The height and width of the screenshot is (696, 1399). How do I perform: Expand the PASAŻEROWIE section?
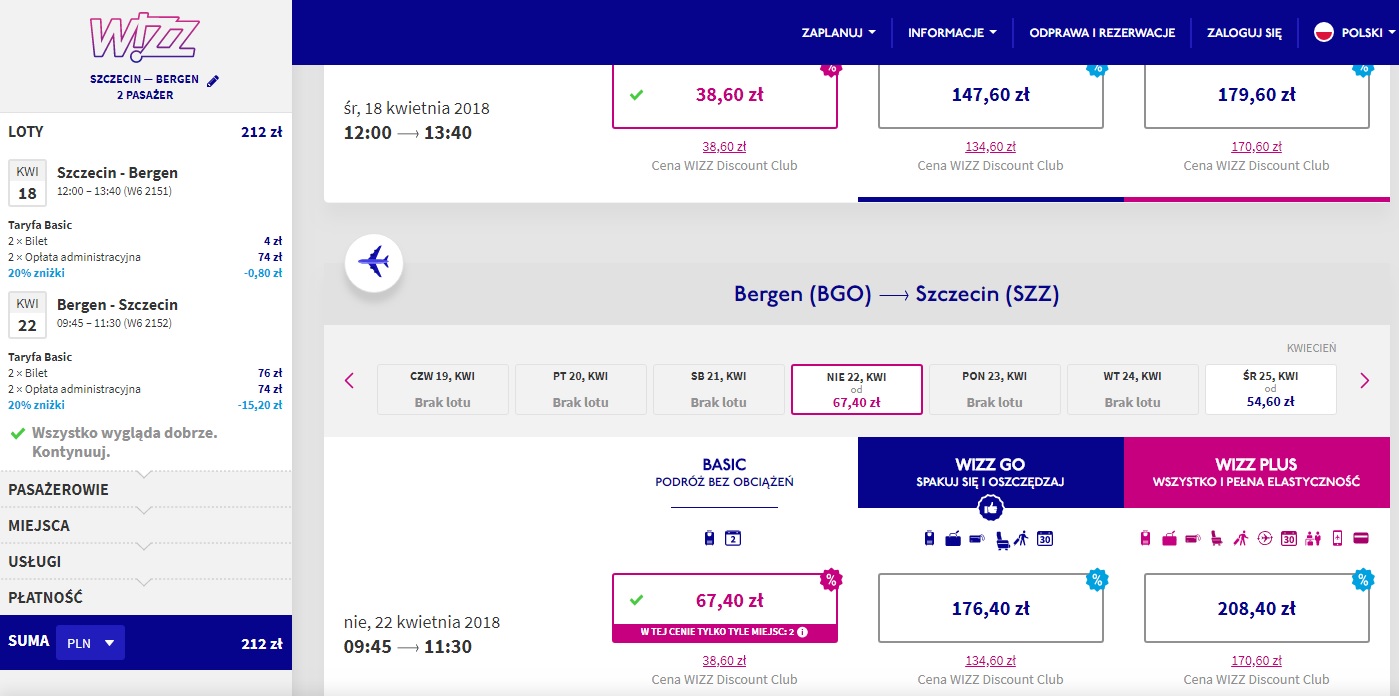(146, 490)
